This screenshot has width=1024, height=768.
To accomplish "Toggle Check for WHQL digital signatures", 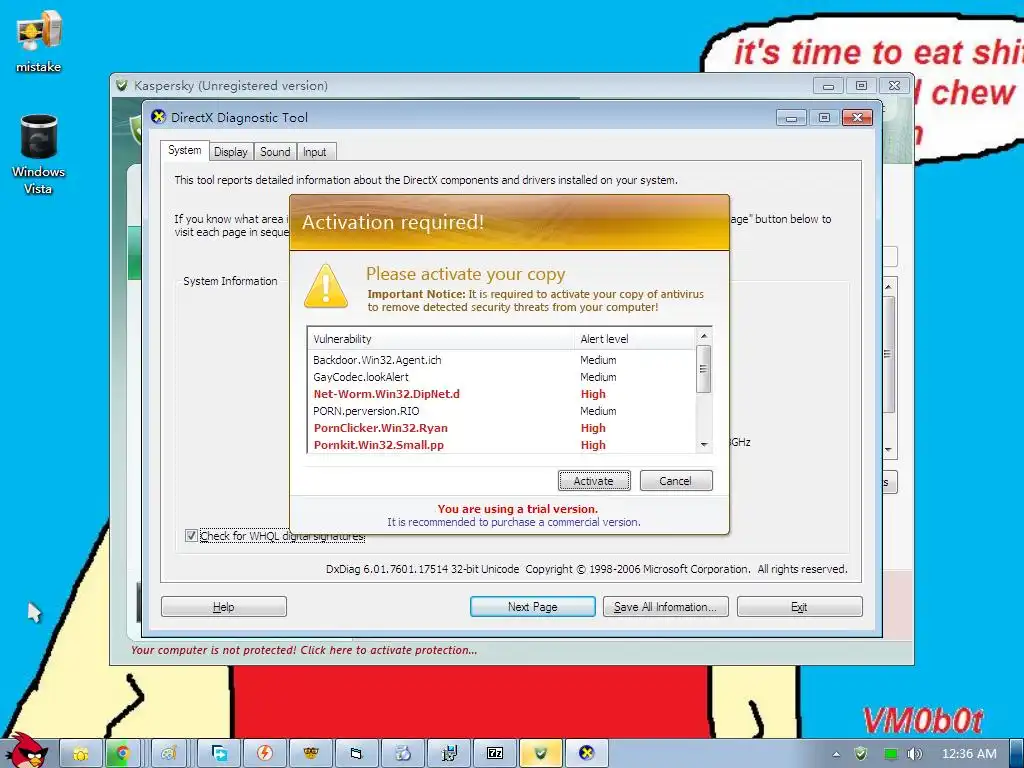I will click(x=191, y=536).
